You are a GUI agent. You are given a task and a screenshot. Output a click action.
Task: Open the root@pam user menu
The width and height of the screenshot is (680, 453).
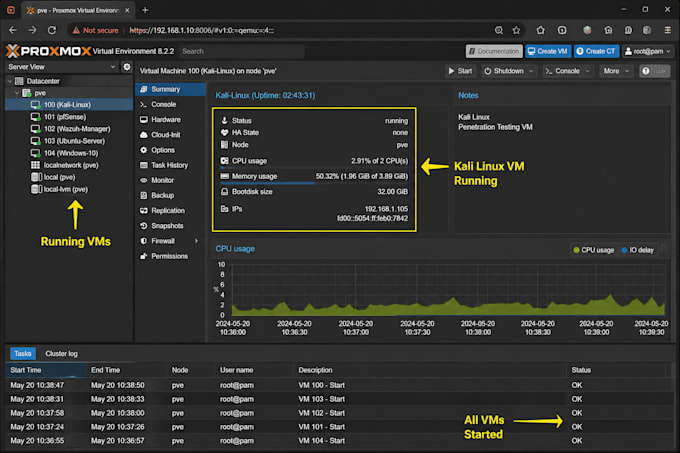[x=647, y=51]
